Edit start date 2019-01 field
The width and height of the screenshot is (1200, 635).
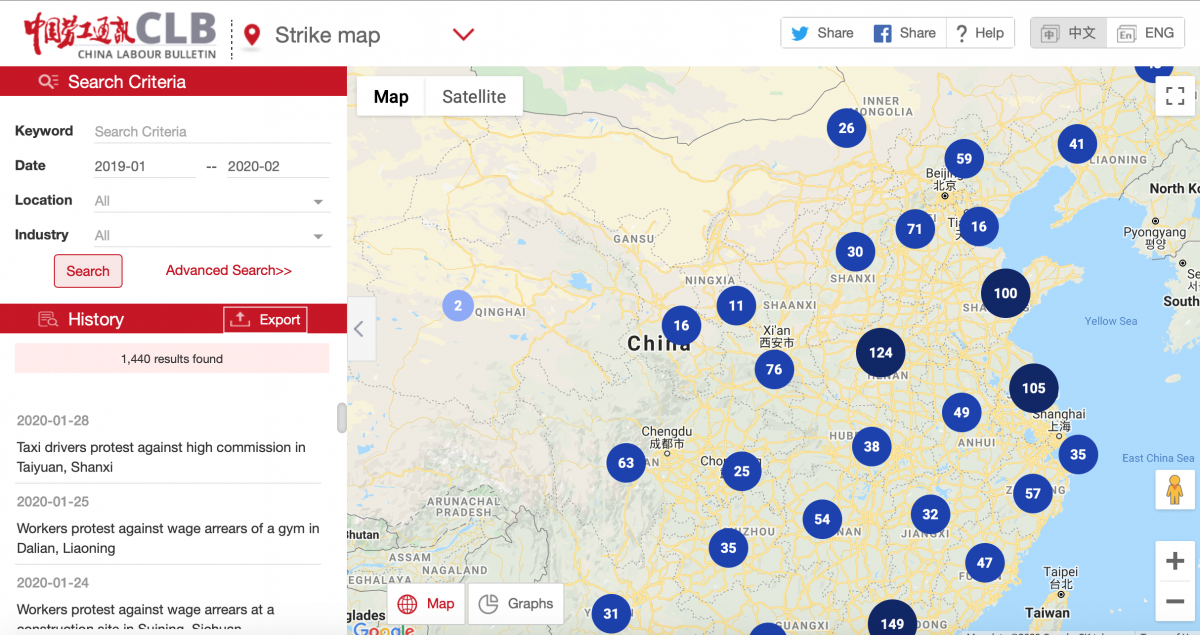[x=145, y=166]
